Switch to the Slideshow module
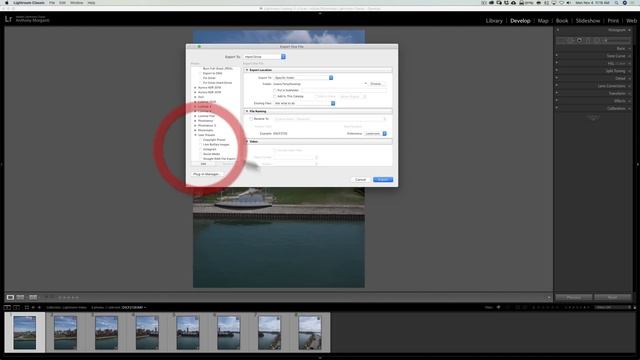This screenshot has width=640, height=360. (x=588, y=21)
